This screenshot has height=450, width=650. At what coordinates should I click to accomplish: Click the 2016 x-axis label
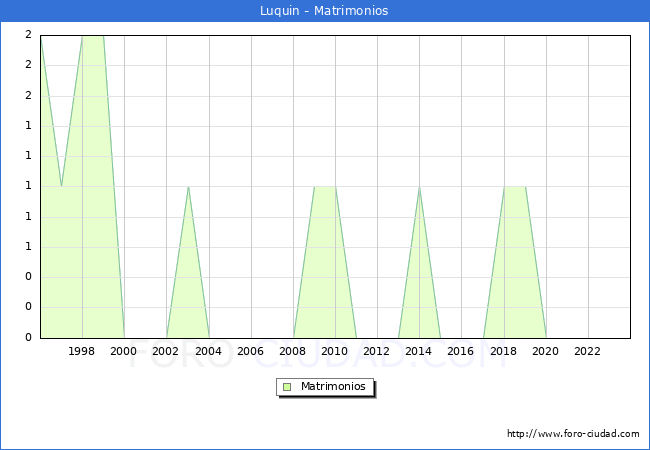(461, 351)
